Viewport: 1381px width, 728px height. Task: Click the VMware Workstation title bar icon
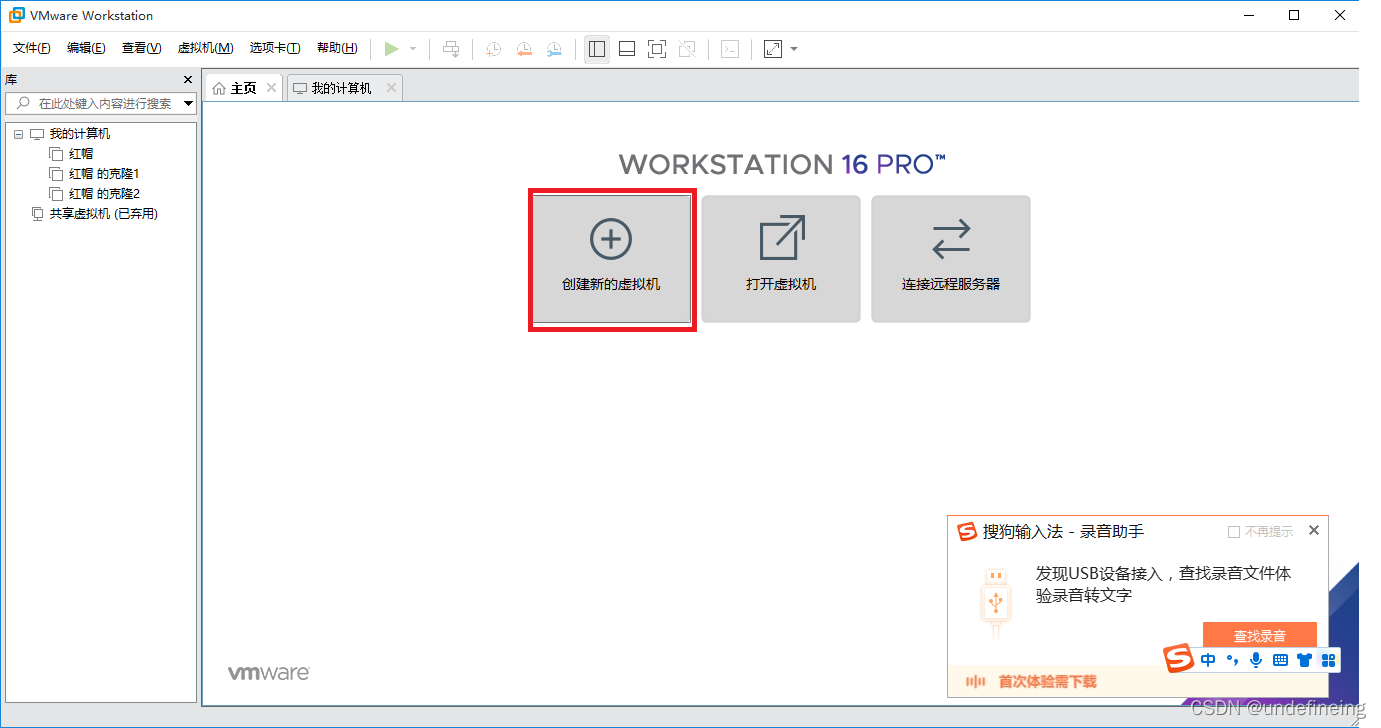point(17,15)
